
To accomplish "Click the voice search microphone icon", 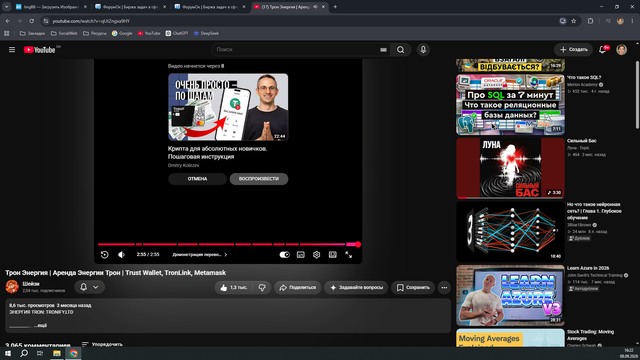I will pos(423,49).
